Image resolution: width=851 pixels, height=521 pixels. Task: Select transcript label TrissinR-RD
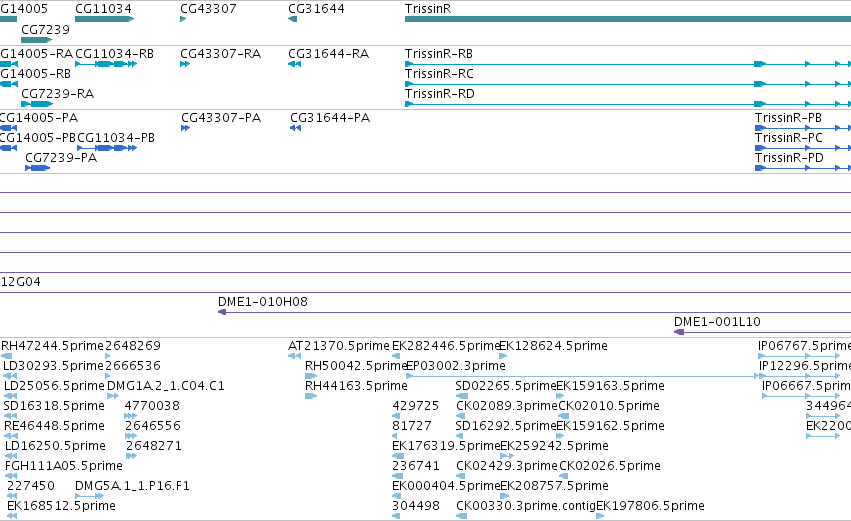[440, 94]
